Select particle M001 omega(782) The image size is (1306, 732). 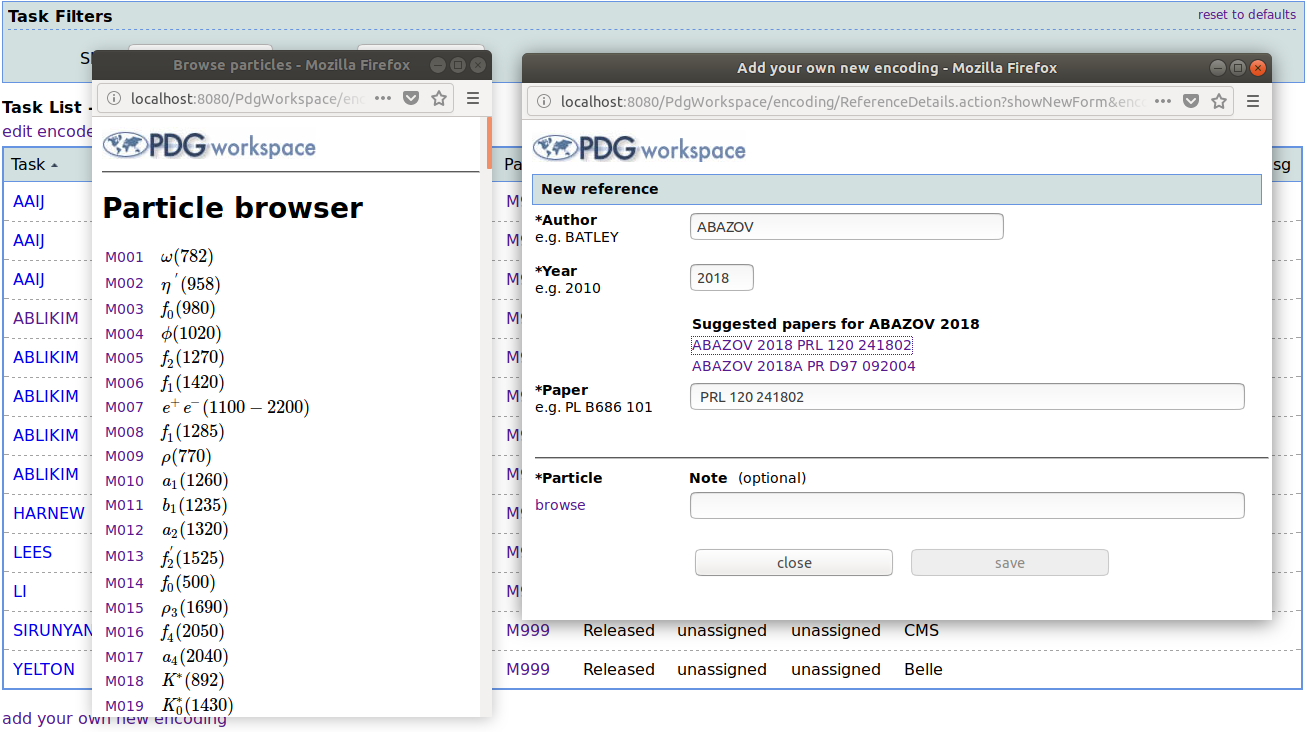125,258
